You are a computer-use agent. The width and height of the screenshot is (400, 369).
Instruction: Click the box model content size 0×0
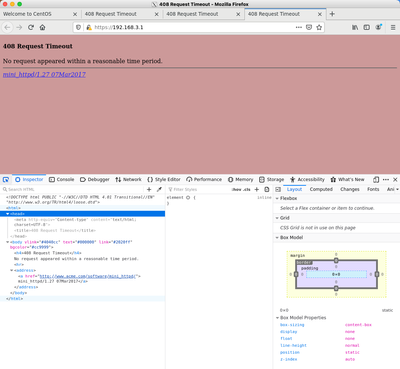(336, 275)
